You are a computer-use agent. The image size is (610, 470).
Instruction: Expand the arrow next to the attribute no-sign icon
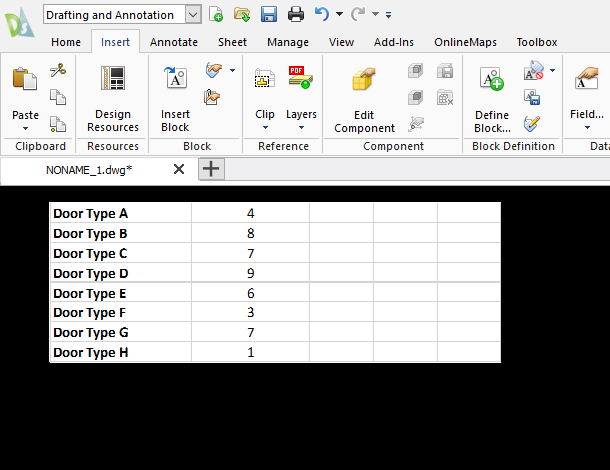552,70
